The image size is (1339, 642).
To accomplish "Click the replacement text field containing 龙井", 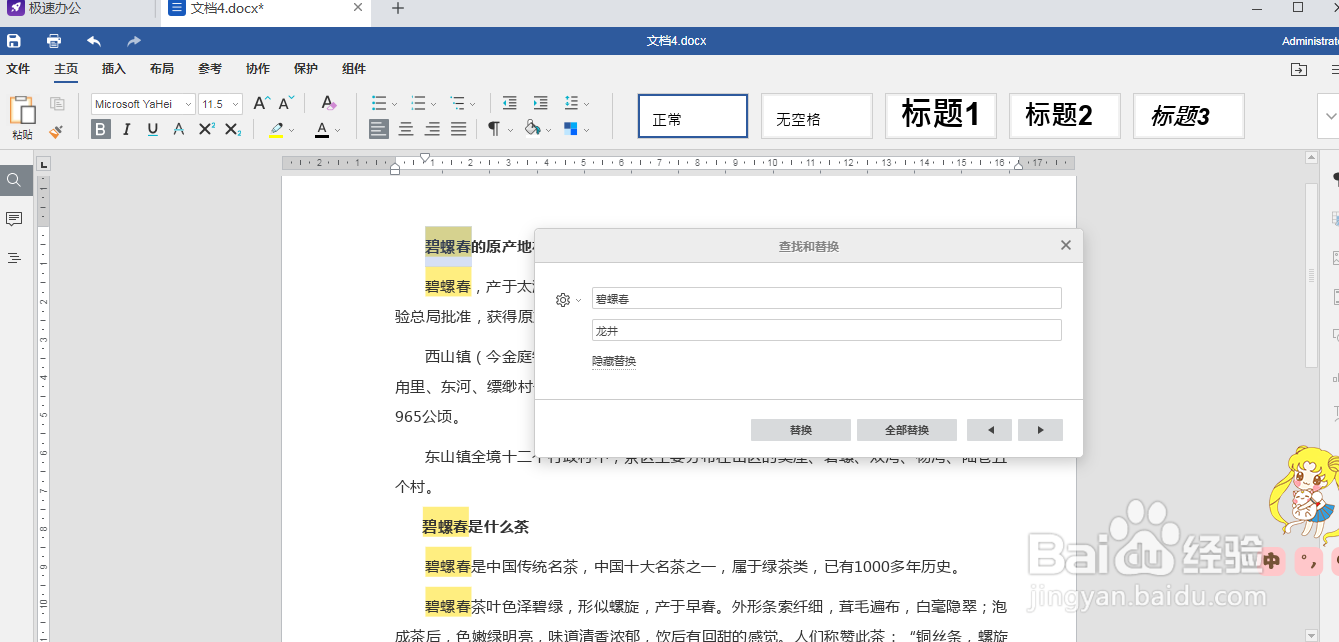I will click(x=826, y=330).
